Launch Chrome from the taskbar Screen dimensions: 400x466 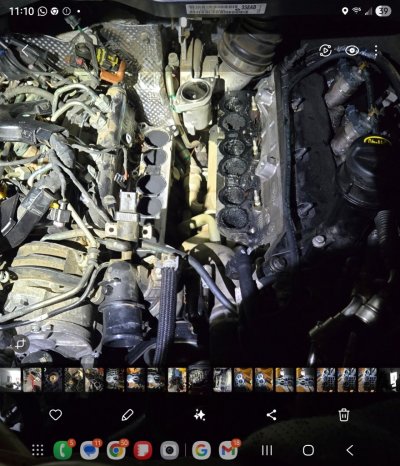click(116, 450)
